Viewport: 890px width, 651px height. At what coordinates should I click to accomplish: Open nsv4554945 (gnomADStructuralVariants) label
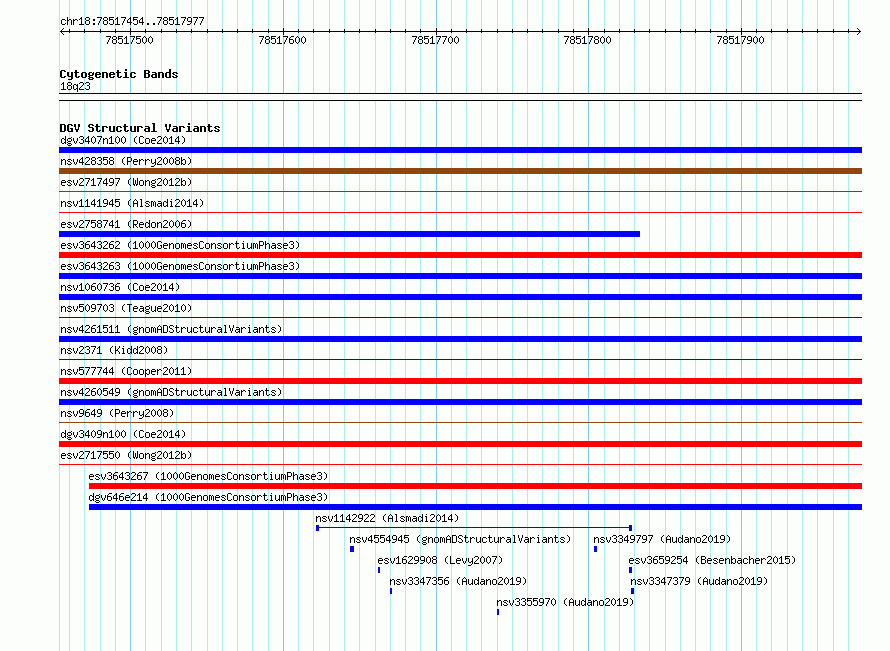click(460, 539)
